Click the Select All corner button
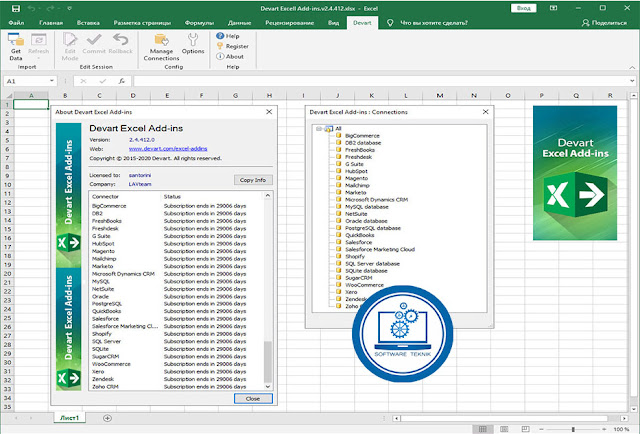This screenshot has width=640, height=434. coord(7,96)
